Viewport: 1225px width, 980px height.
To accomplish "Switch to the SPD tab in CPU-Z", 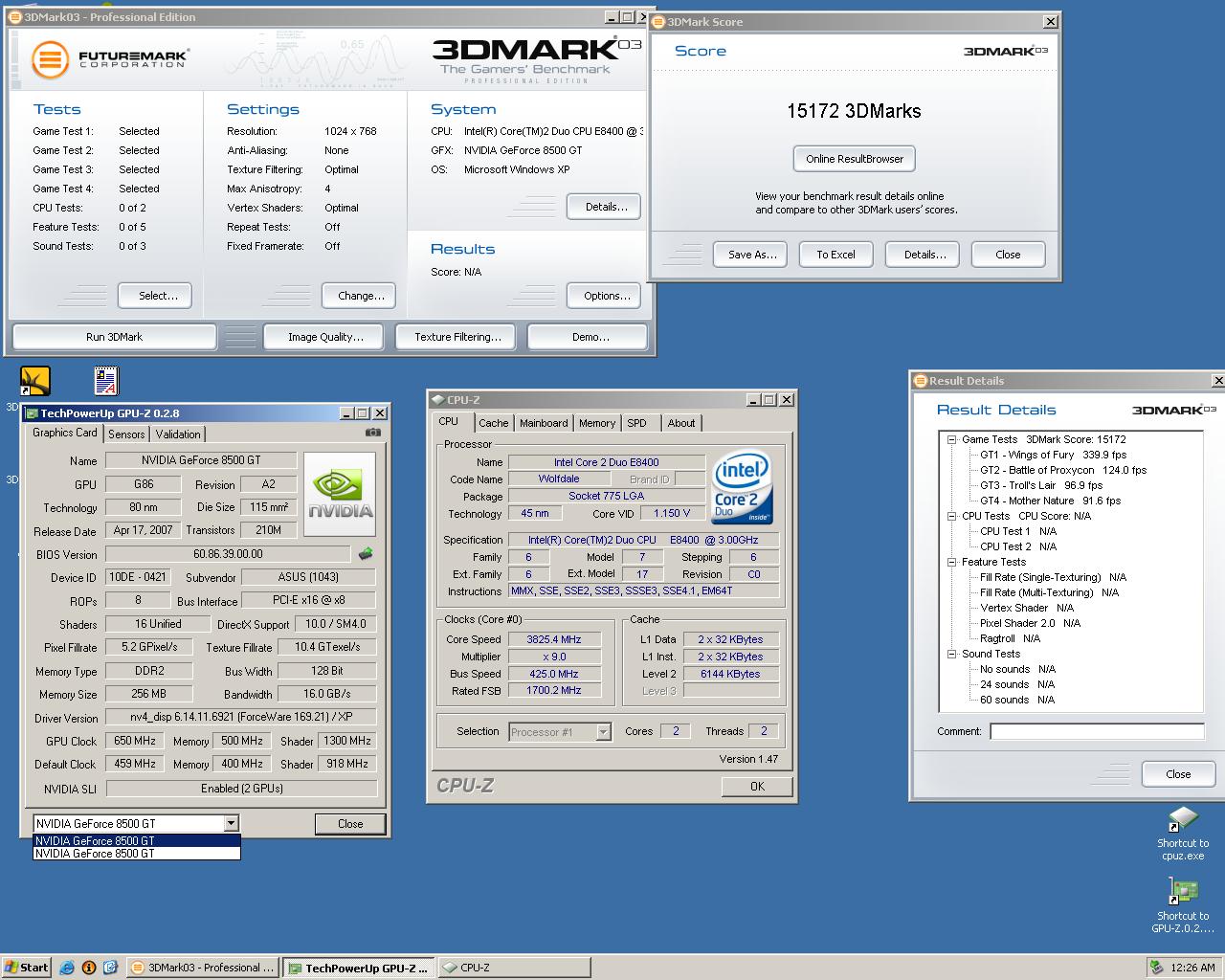I will [637, 423].
